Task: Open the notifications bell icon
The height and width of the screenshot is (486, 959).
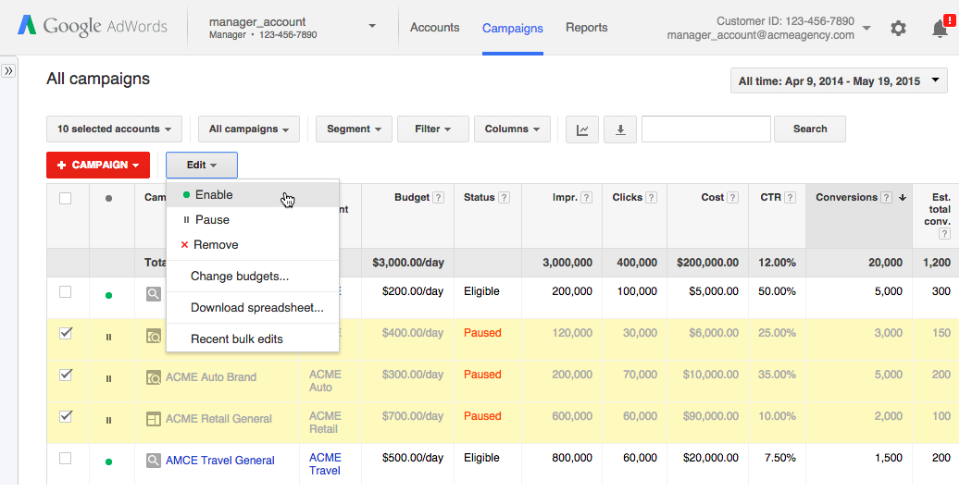Action: coord(940,28)
